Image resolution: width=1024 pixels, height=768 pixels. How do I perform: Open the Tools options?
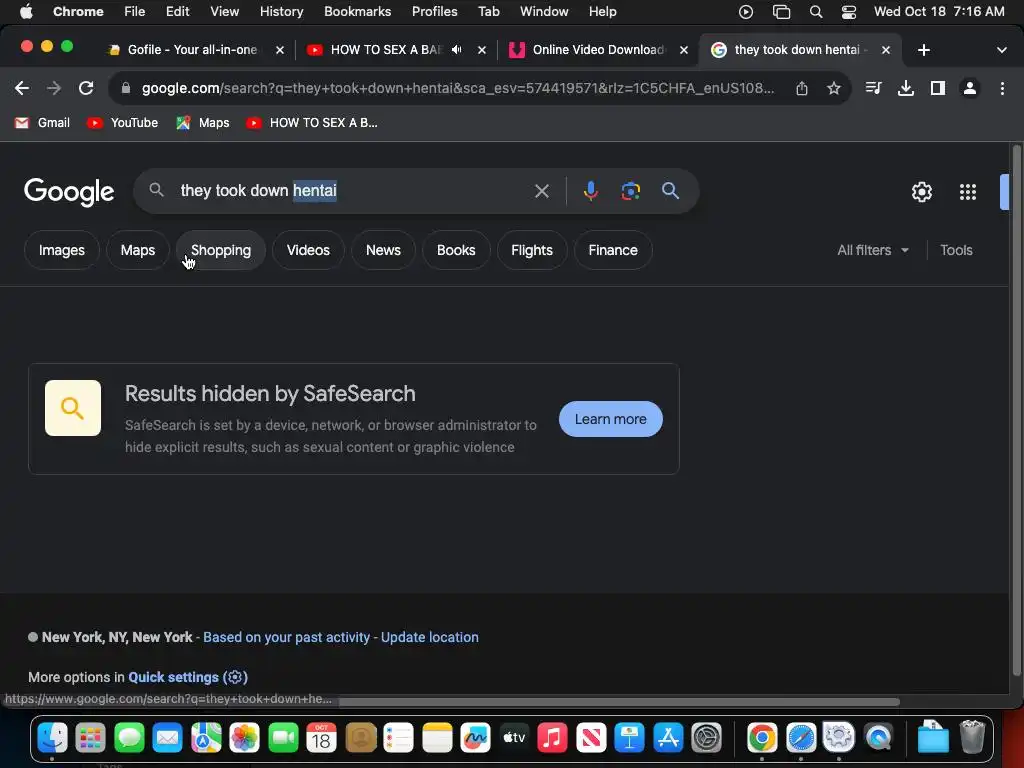(956, 250)
